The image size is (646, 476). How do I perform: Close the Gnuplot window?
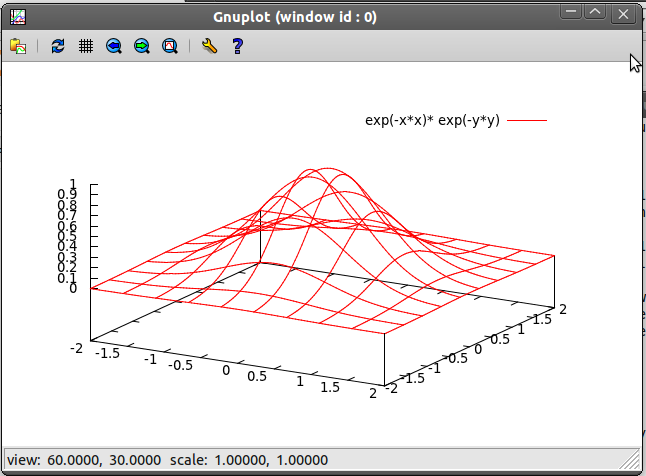[x=623, y=14]
